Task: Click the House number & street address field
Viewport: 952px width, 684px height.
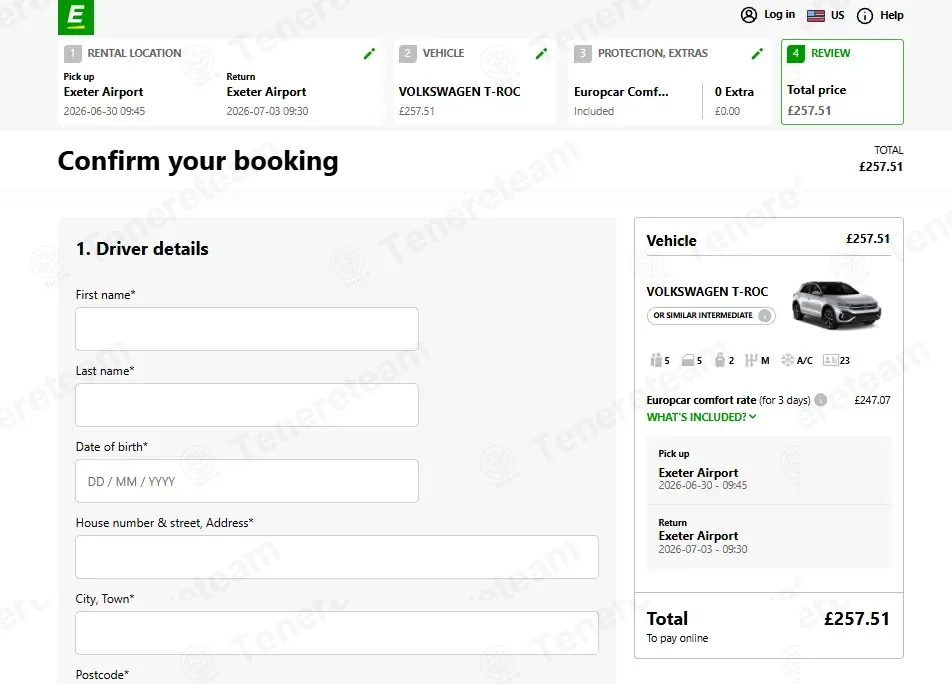Action: point(337,557)
